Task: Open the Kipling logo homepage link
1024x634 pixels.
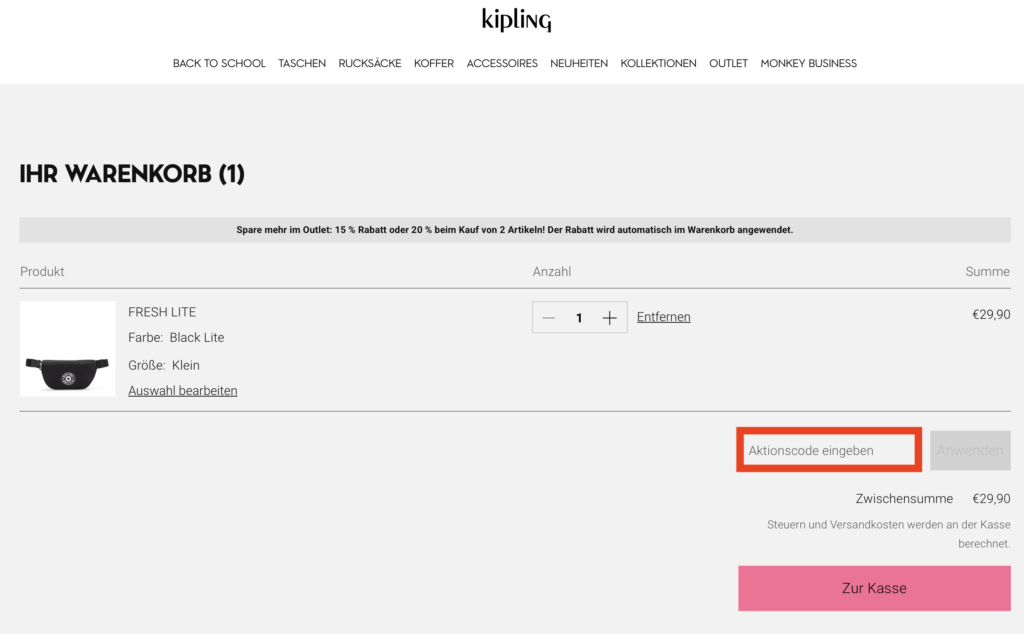Action: [x=517, y=20]
